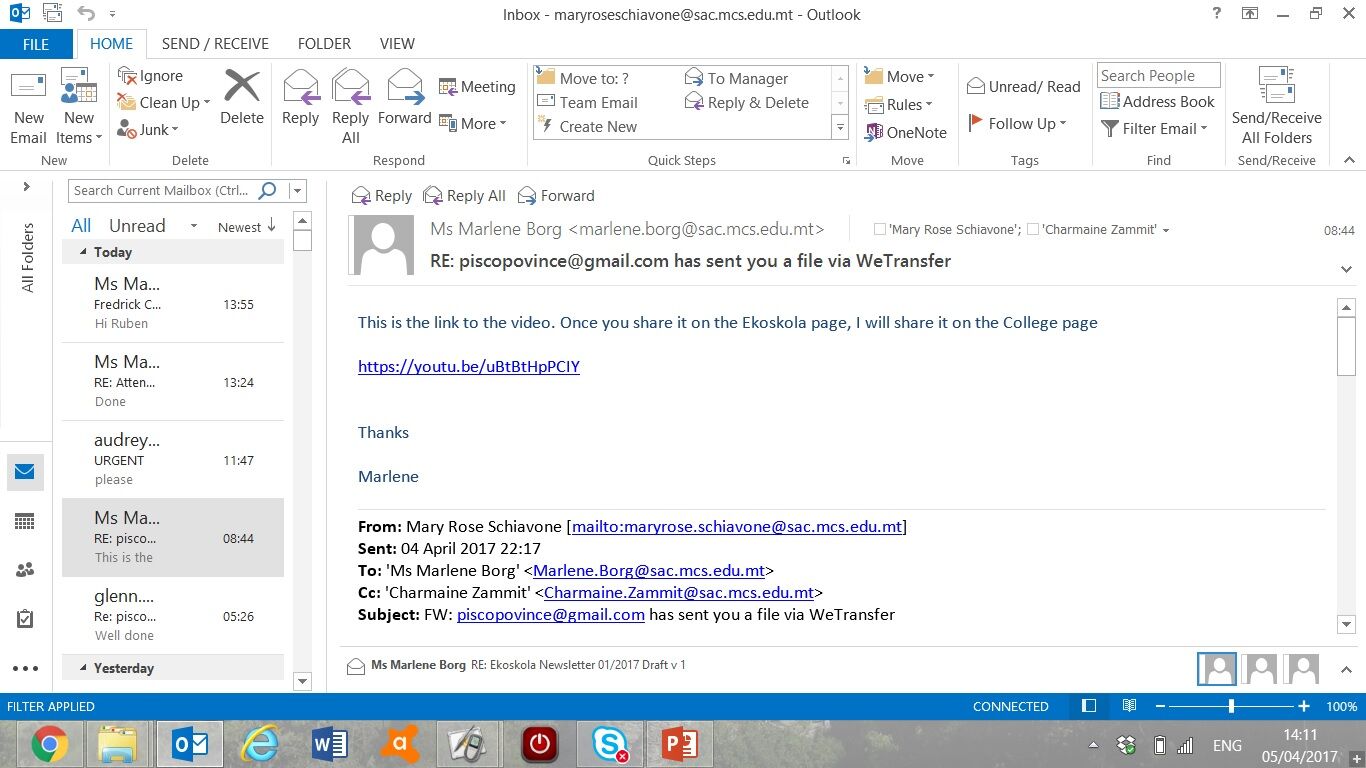
Task: Open the Newest sort order dropdown
Action: pyautogui.click(x=246, y=227)
